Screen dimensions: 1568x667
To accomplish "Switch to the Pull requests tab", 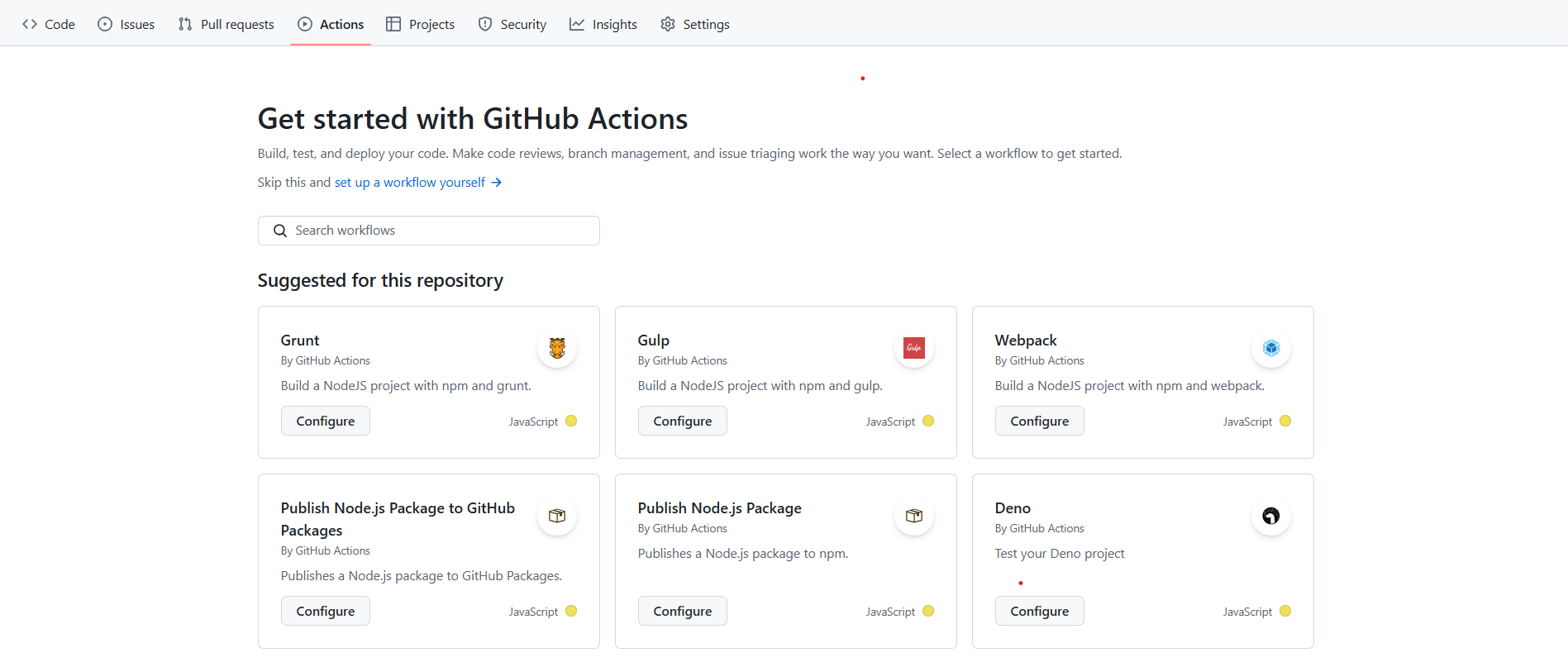I will (226, 25).
